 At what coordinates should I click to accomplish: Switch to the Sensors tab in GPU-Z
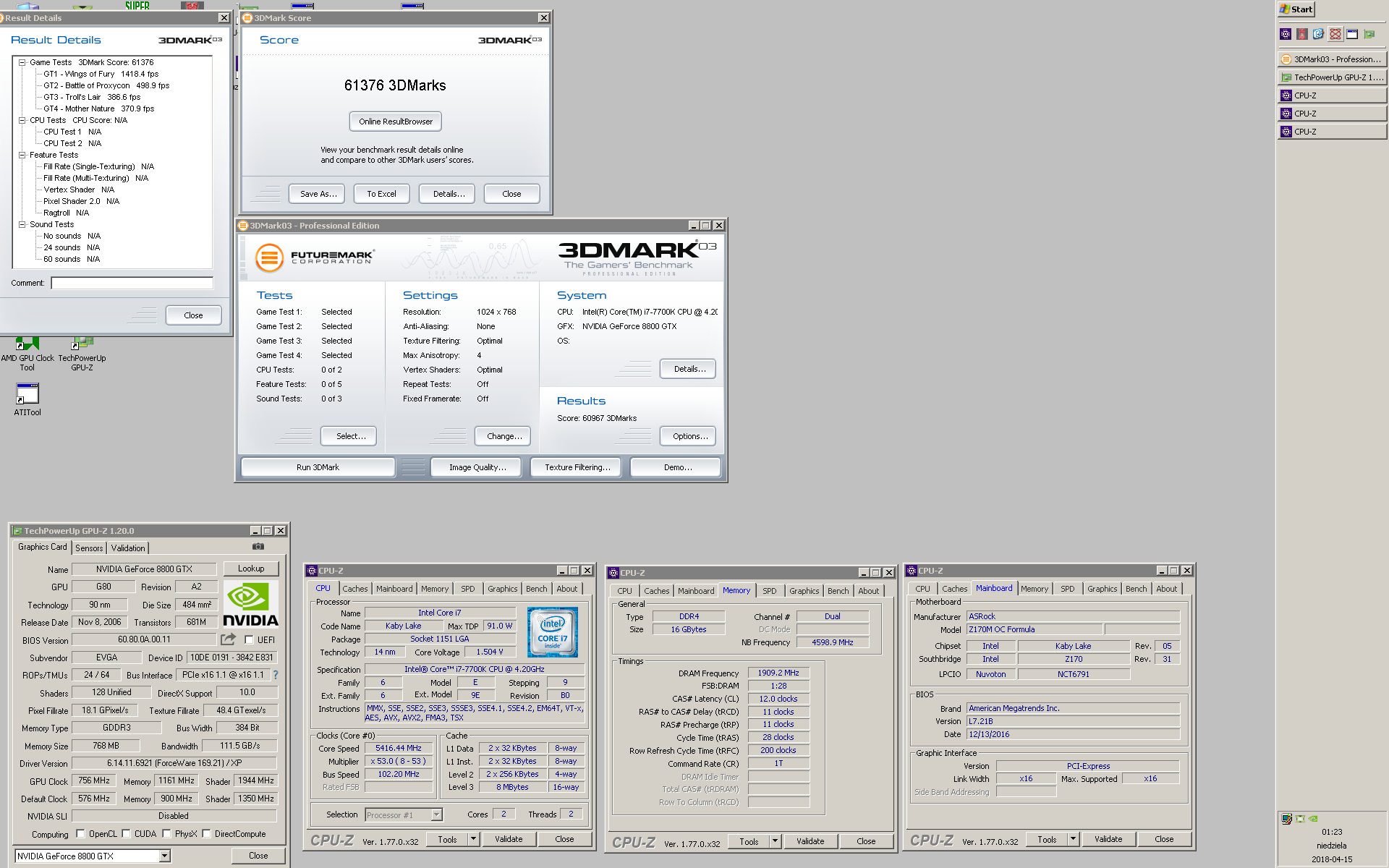(x=89, y=548)
